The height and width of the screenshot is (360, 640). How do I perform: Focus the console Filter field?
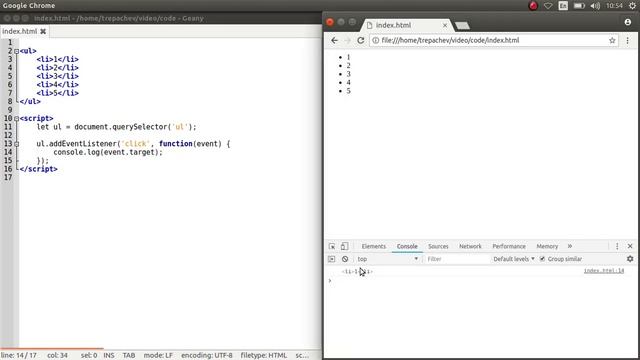pyautogui.click(x=456, y=259)
